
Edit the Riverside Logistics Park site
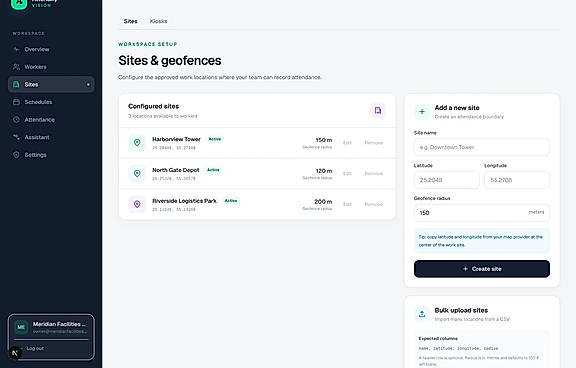tap(347, 204)
